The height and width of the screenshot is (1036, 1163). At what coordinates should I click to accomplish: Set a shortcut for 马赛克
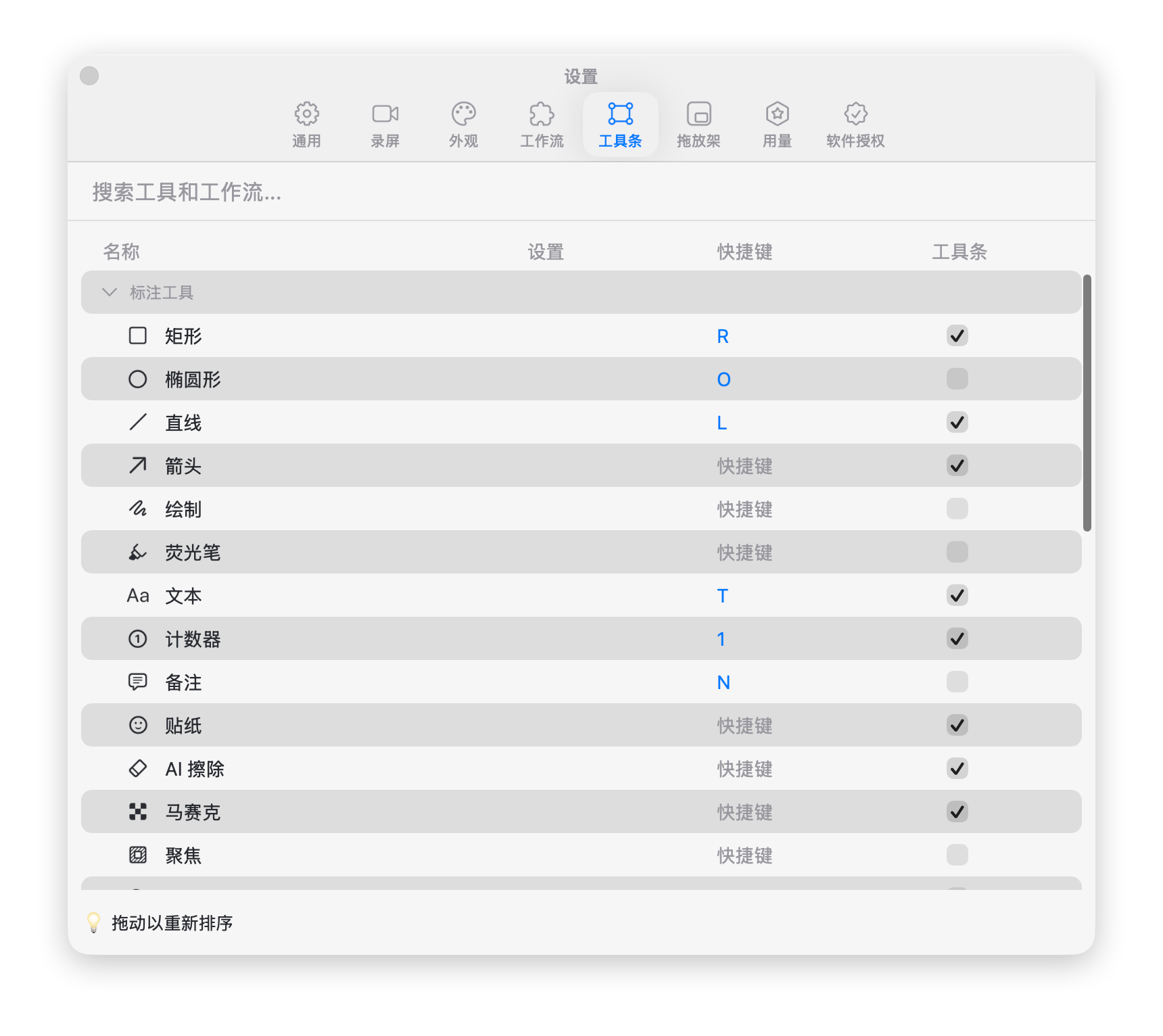tap(745, 812)
